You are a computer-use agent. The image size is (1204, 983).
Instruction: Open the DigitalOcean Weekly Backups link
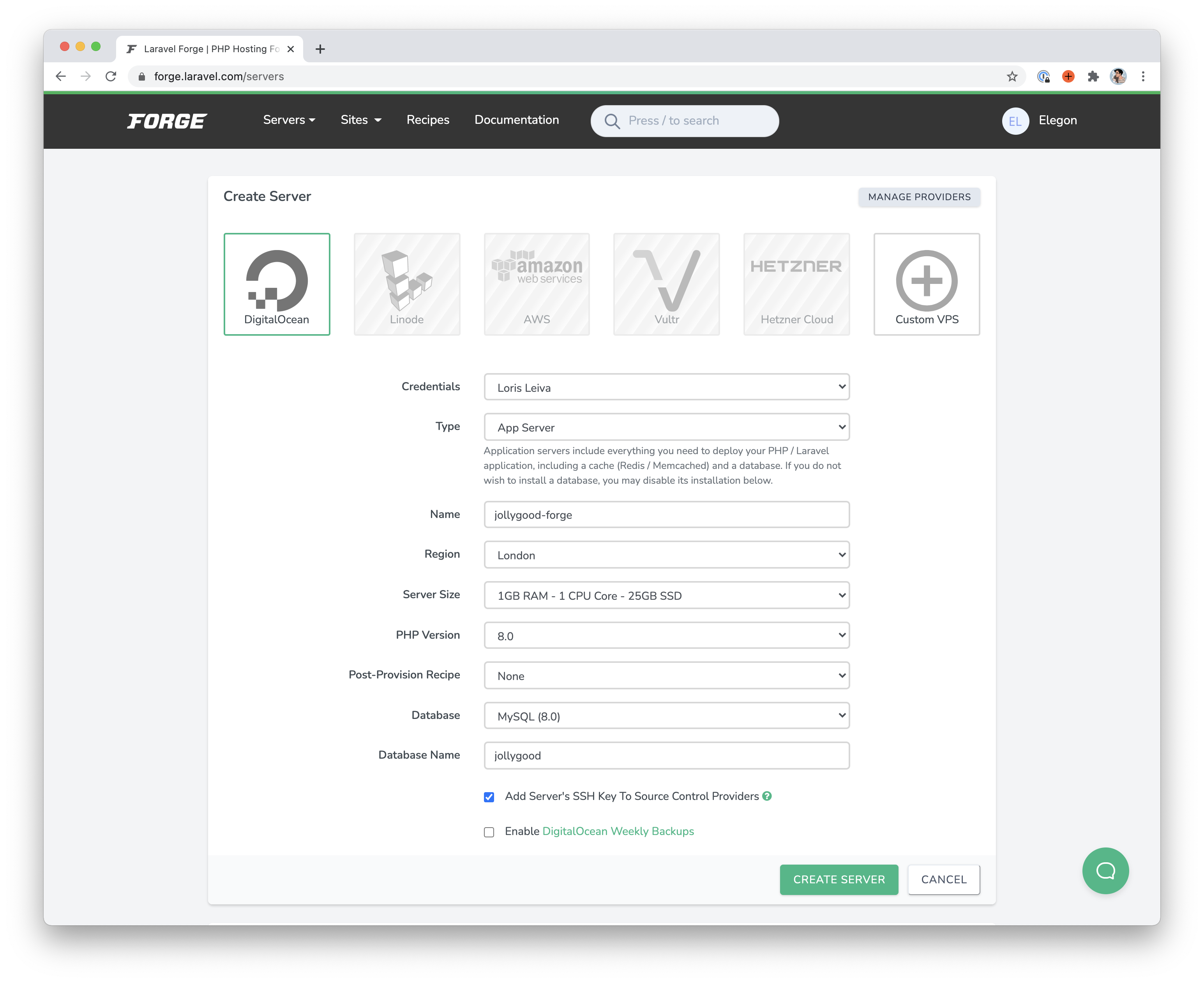pyautogui.click(x=618, y=831)
